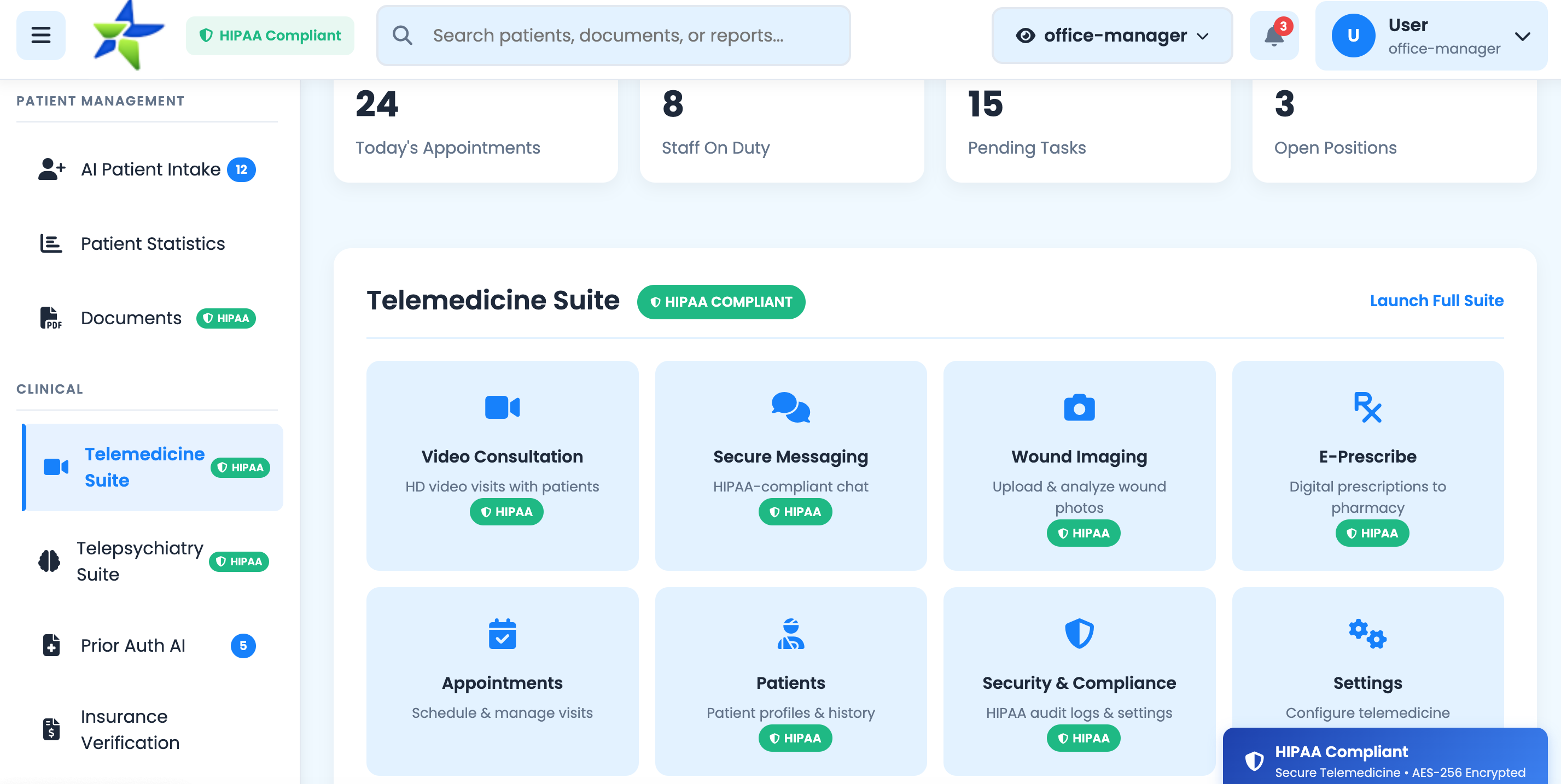Click the notification bell icon
The width and height of the screenshot is (1561, 784).
[x=1274, y=36]
